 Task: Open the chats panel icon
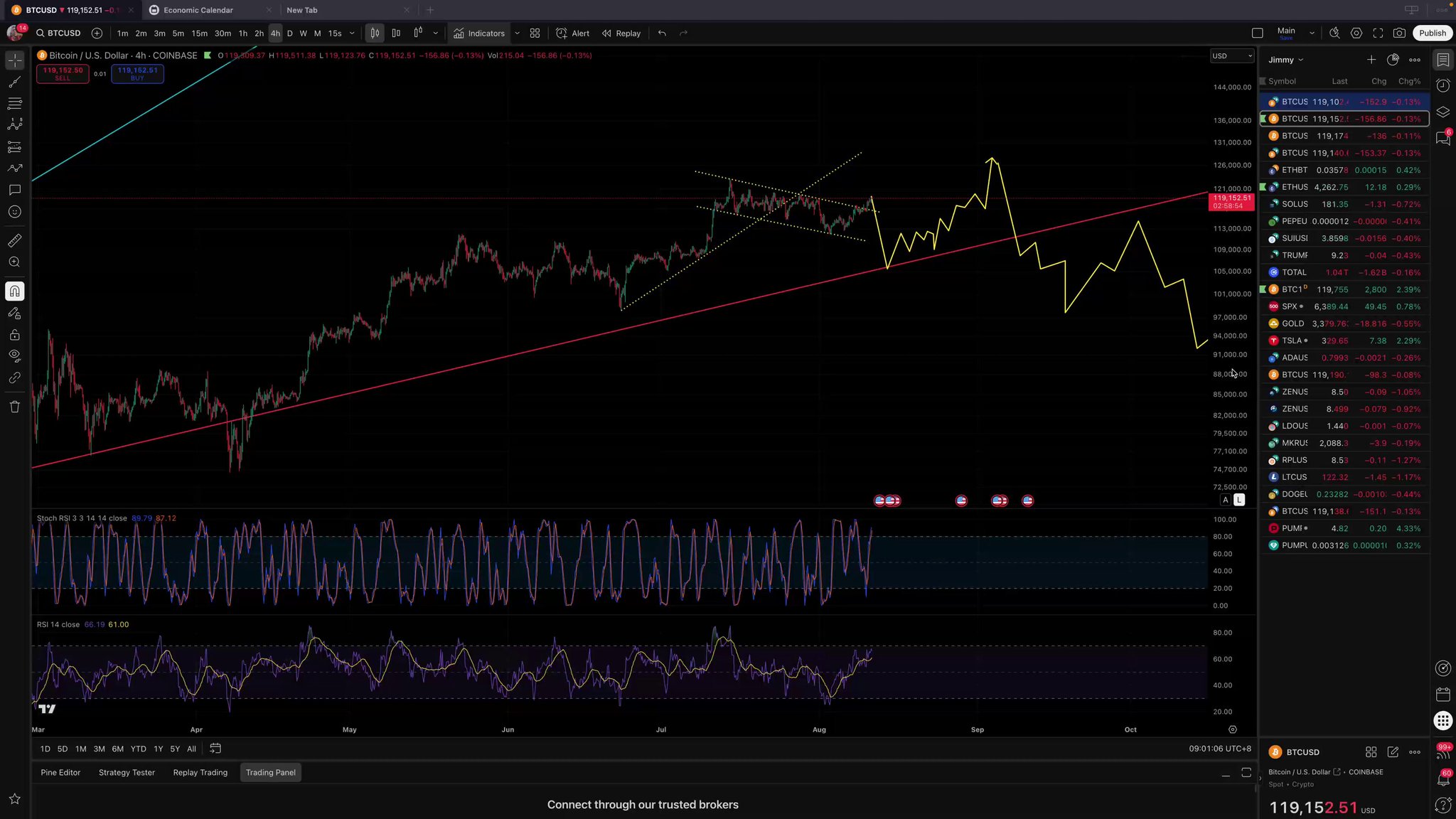[1442, 138]
